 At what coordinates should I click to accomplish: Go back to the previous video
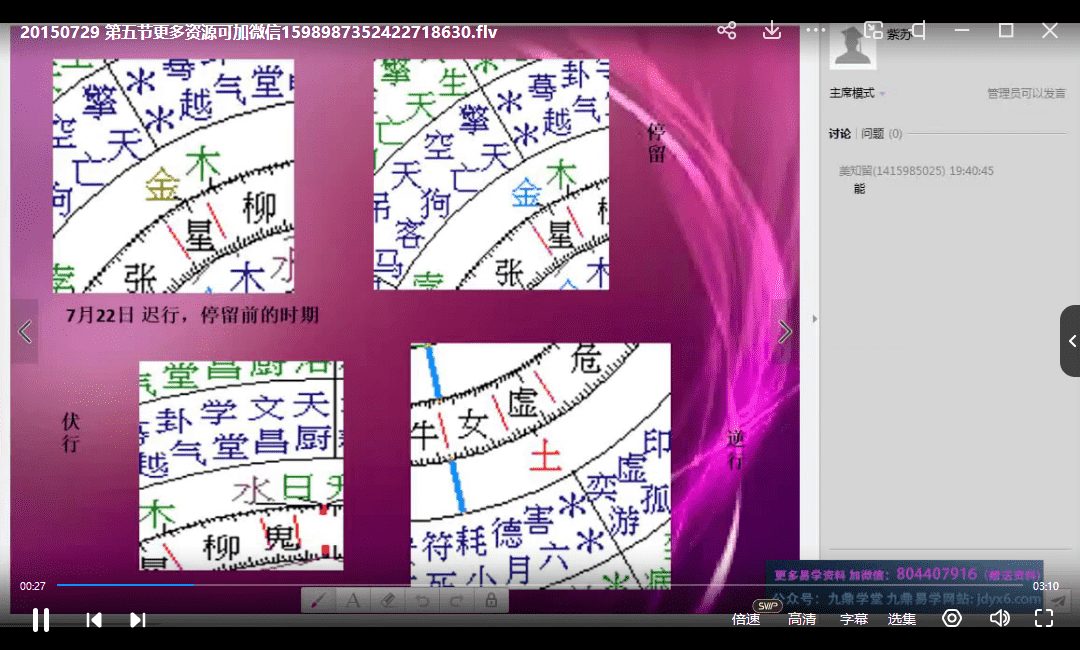click(94, 619)
